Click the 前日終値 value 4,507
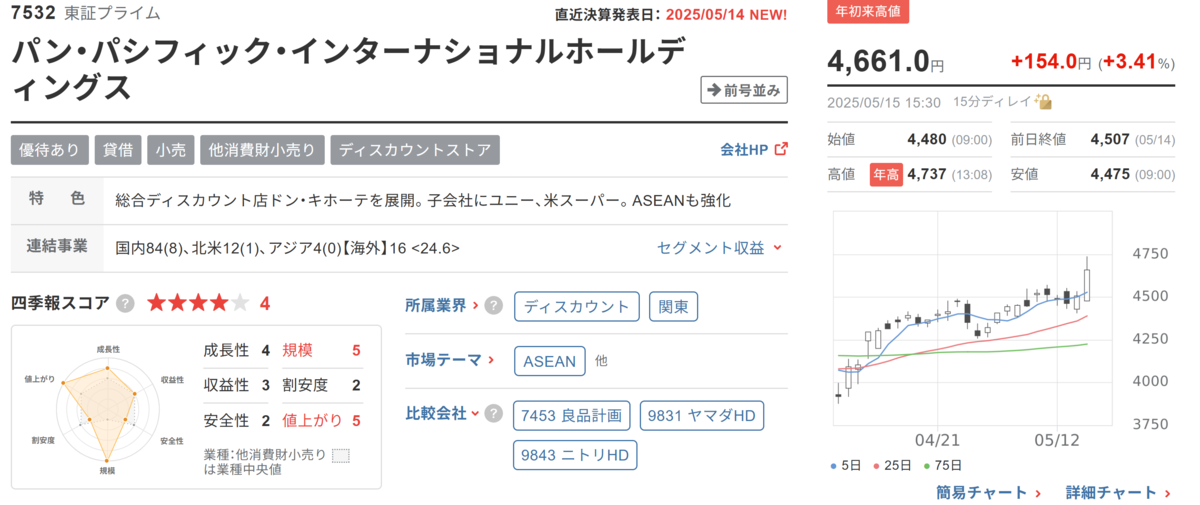The image size is (1200, 505). point(1109,140)
